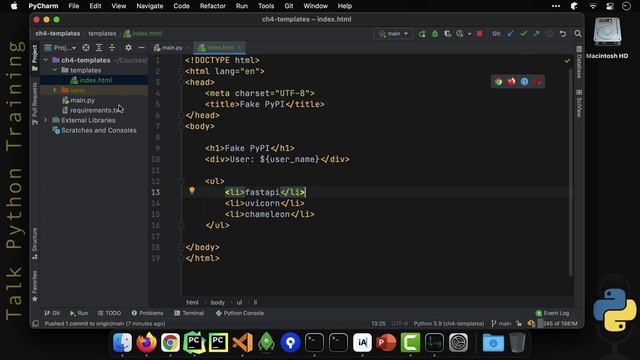
Task: Toggle the Pull Requests tool window stripe
Action: tap(35, 104)
